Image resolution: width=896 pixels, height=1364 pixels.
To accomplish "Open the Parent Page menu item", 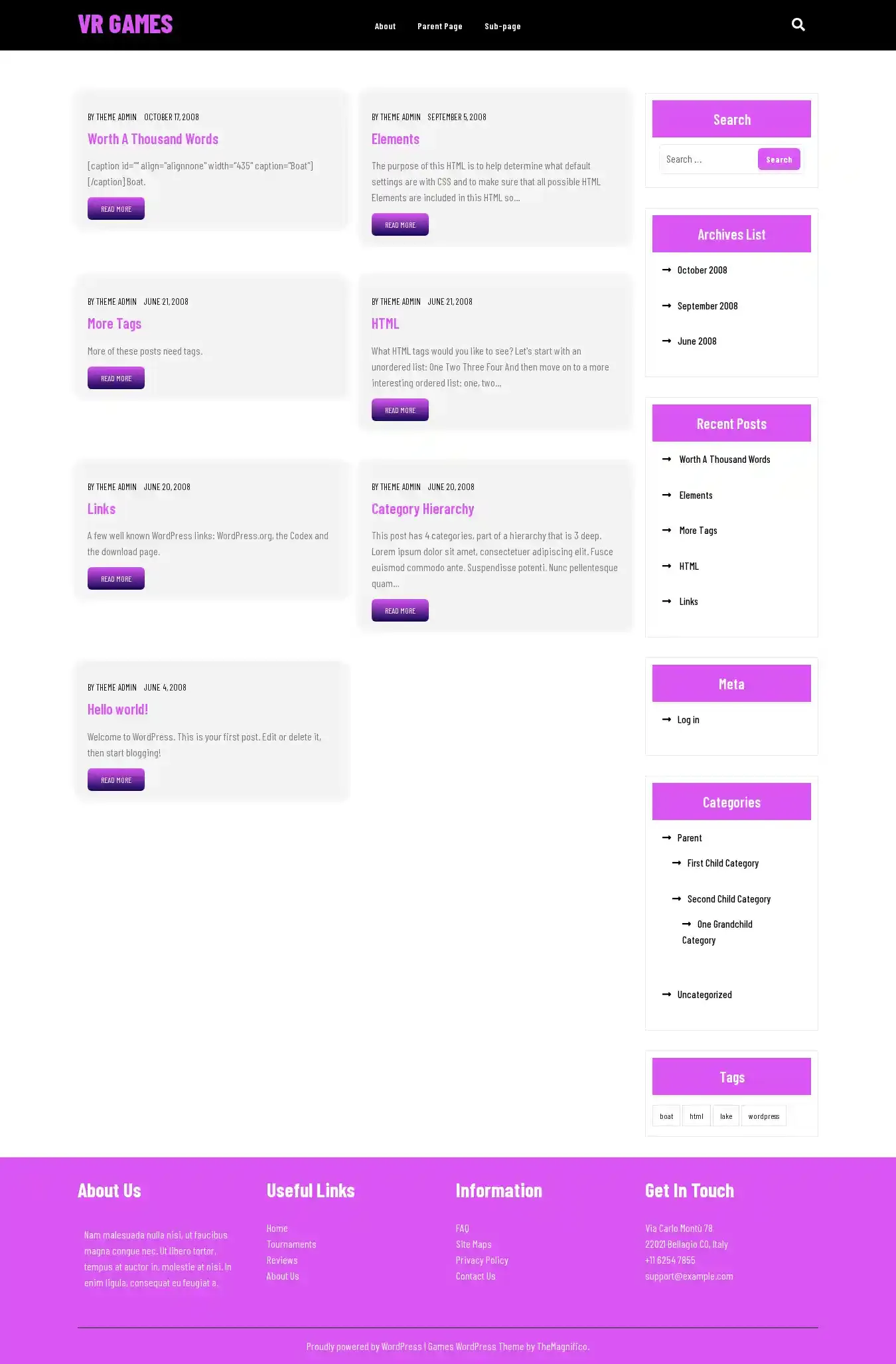I will [x=439, y=26].
